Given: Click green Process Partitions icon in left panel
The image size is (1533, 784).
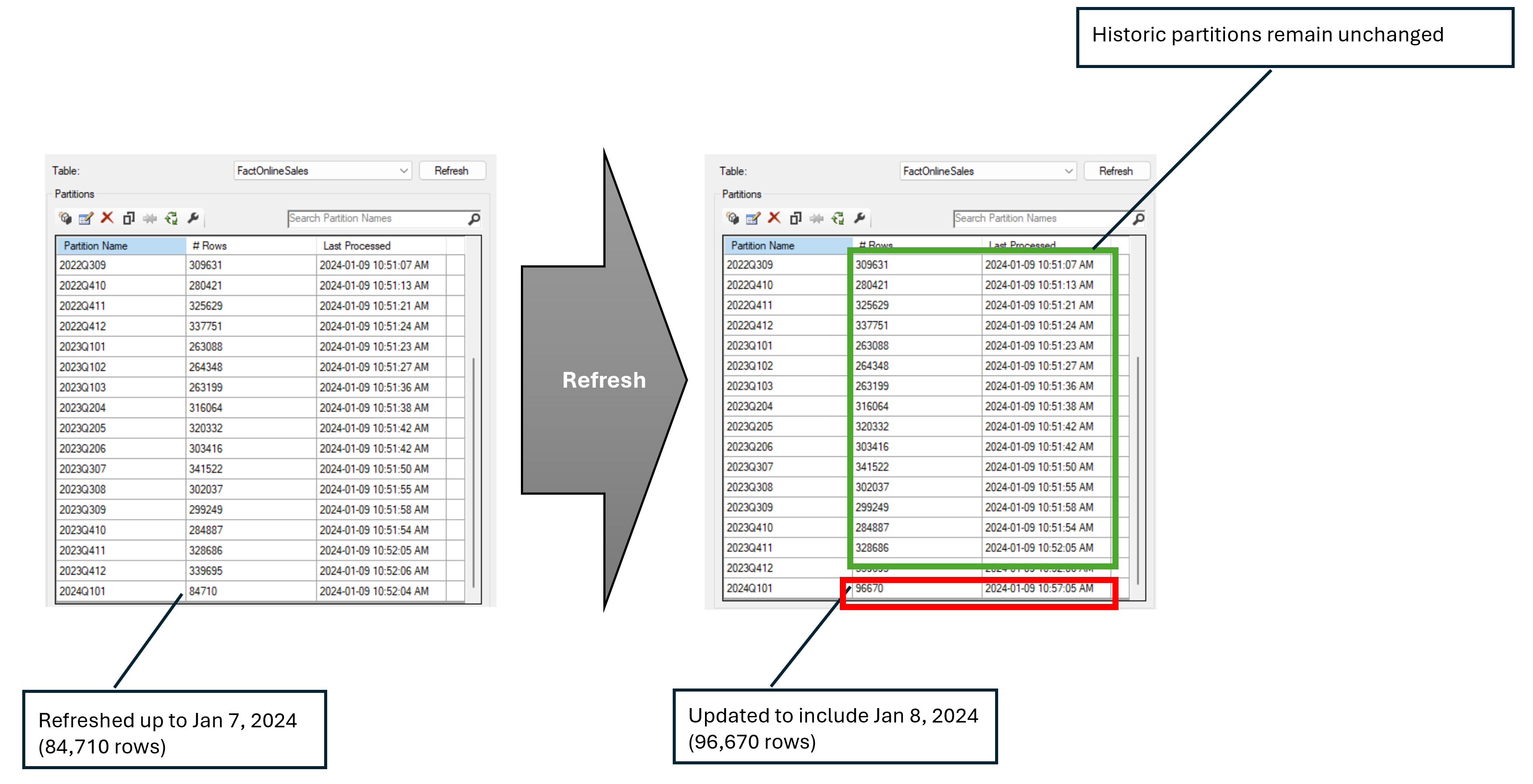Looking at the screenshot, I should coord(171,218).
